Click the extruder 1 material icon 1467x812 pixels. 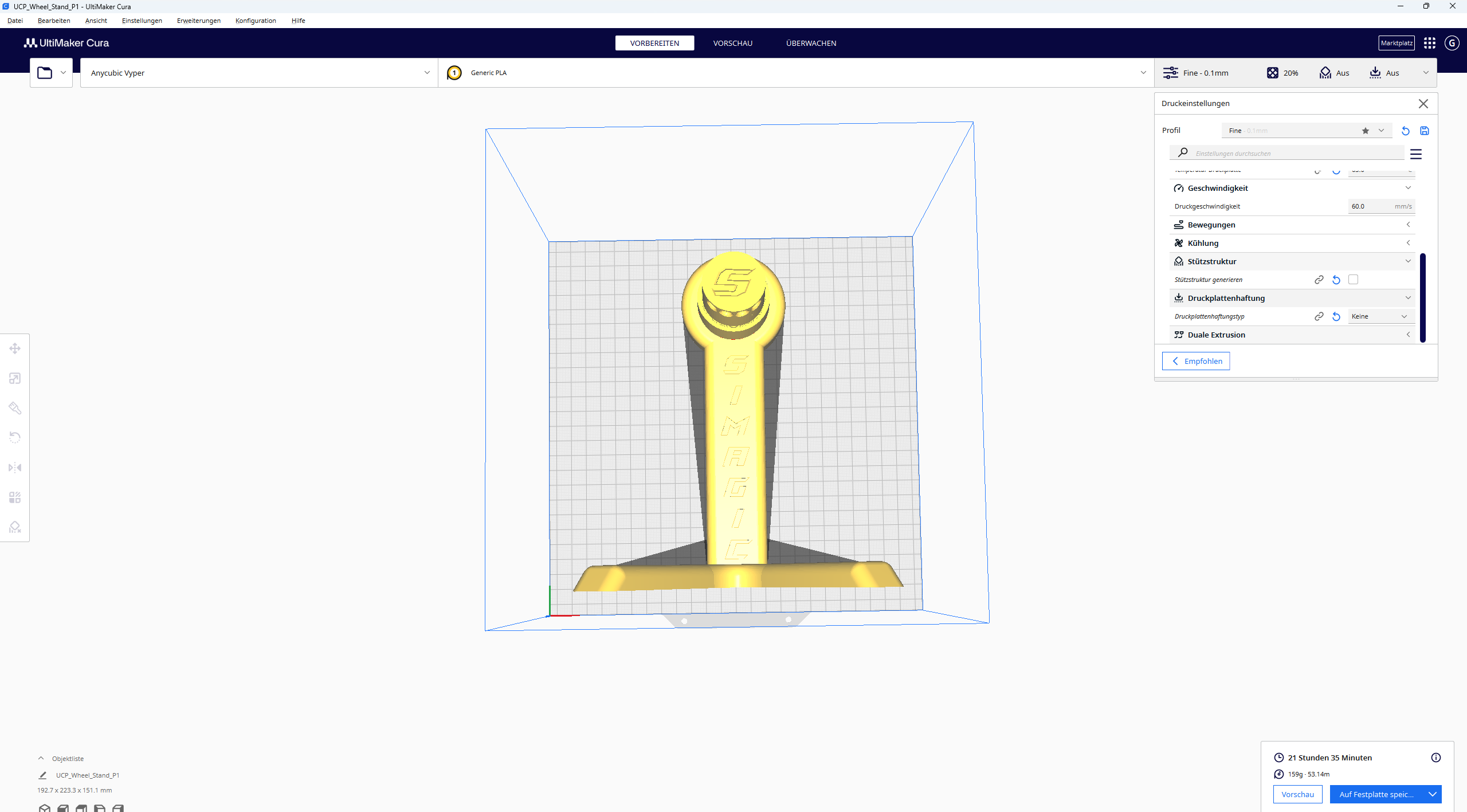[454, 73]
